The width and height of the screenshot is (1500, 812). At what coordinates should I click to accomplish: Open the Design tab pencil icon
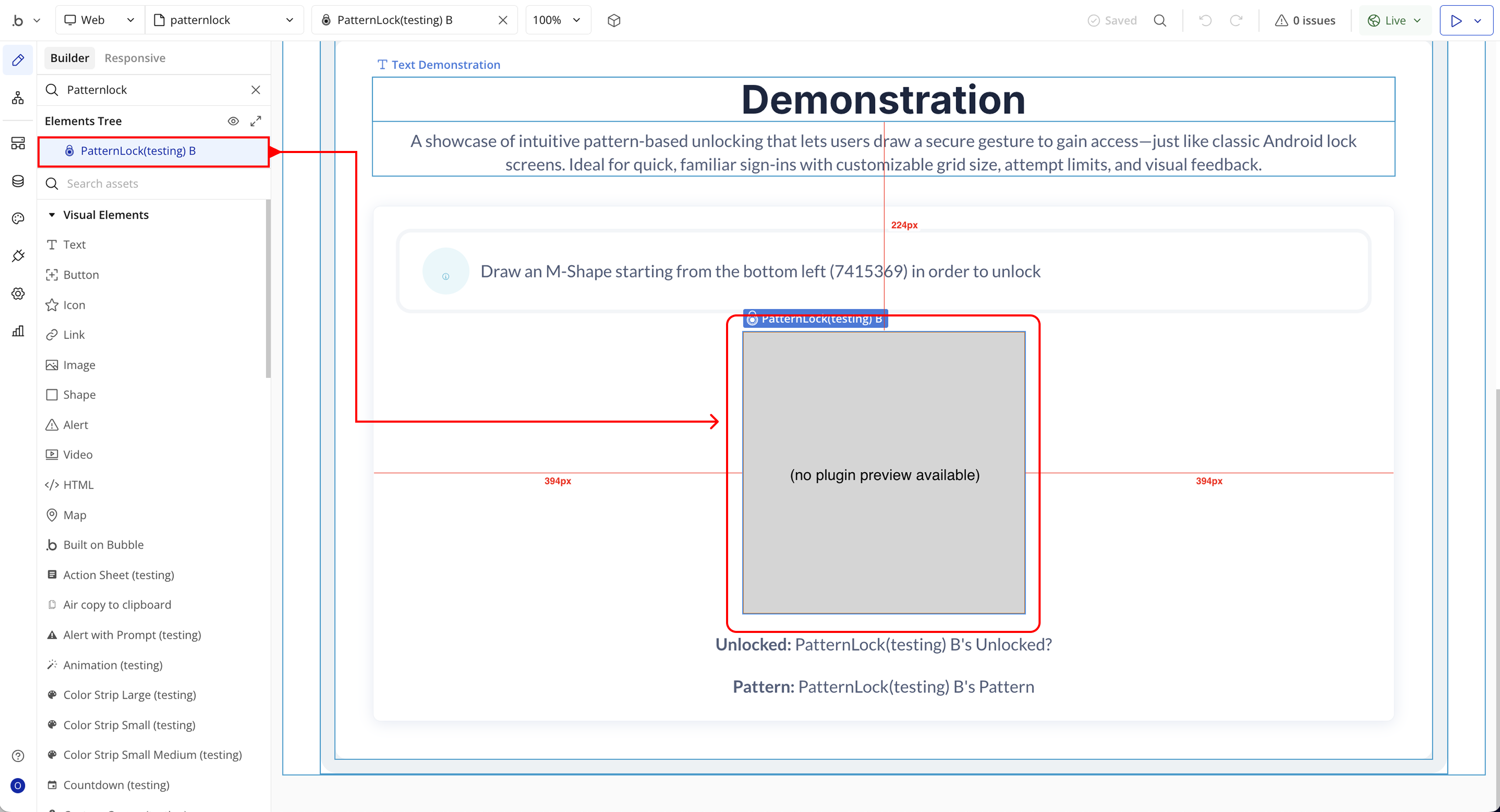[18, 60]
